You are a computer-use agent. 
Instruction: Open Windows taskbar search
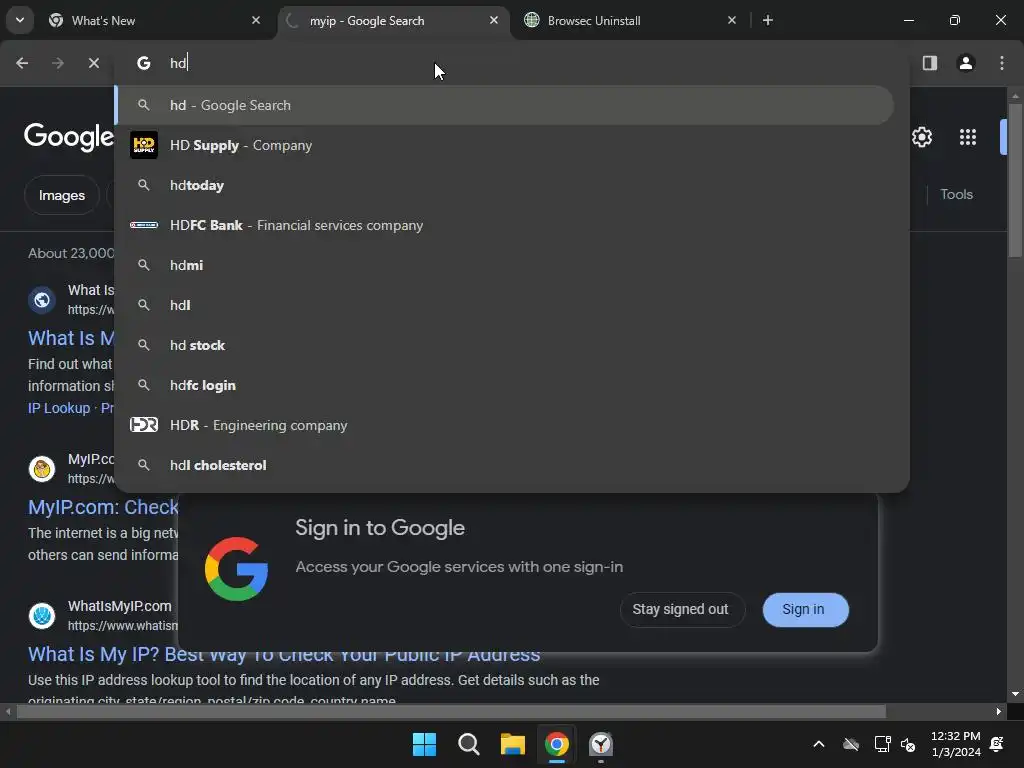[469, 744]
